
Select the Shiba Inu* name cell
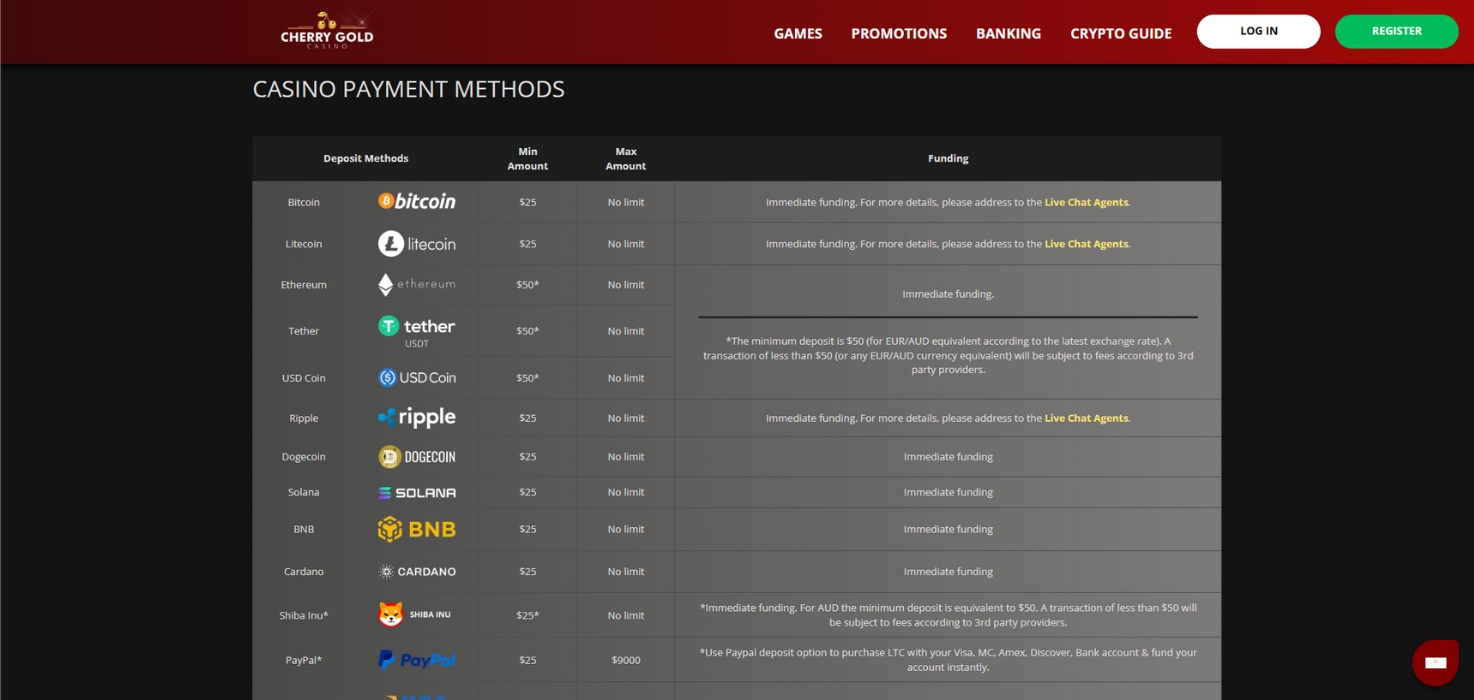coord(304,615)
